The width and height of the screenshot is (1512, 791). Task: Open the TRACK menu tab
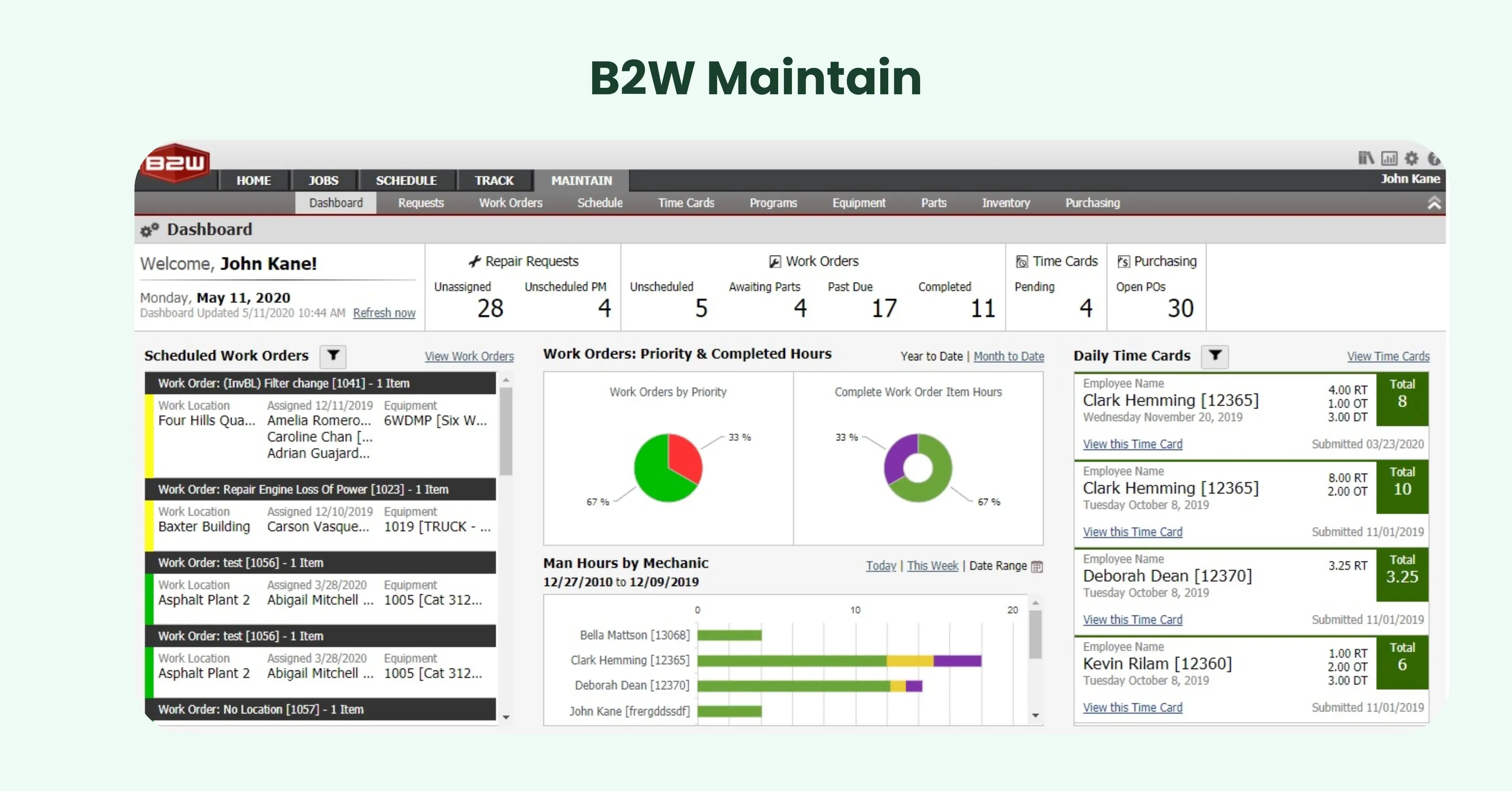[x=494, y=180]
